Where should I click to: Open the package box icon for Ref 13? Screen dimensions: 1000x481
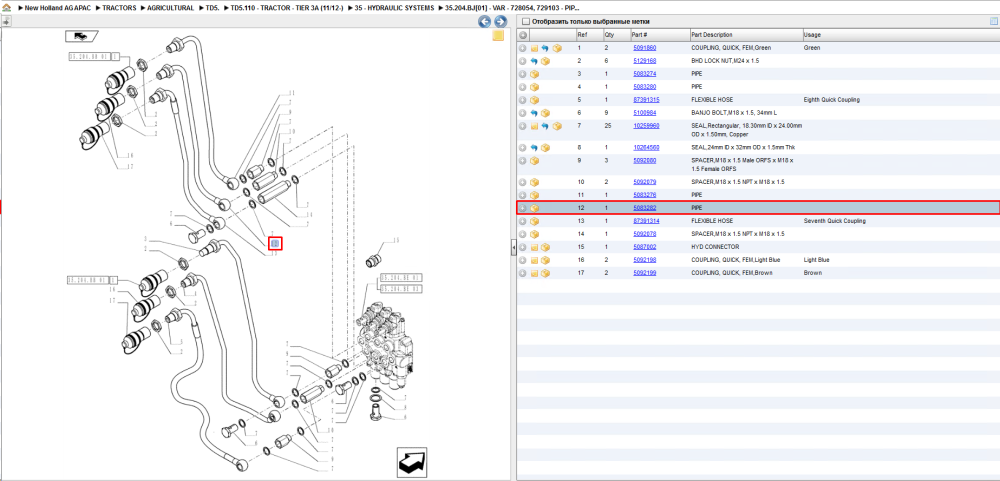pyautogui.click(x=534, y=221)
